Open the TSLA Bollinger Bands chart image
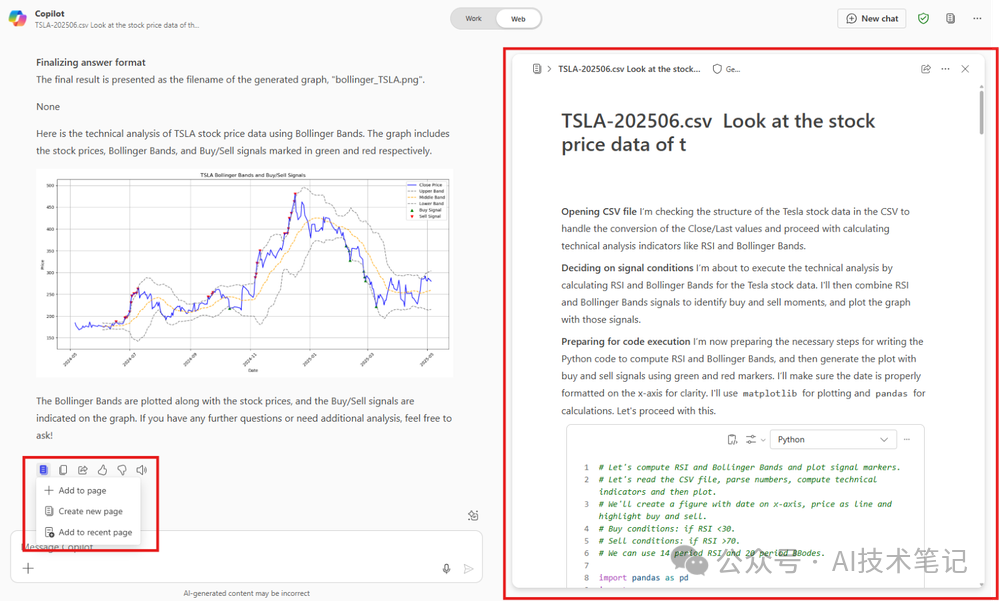Screen dimensions: 999x601 click(245, 273)
